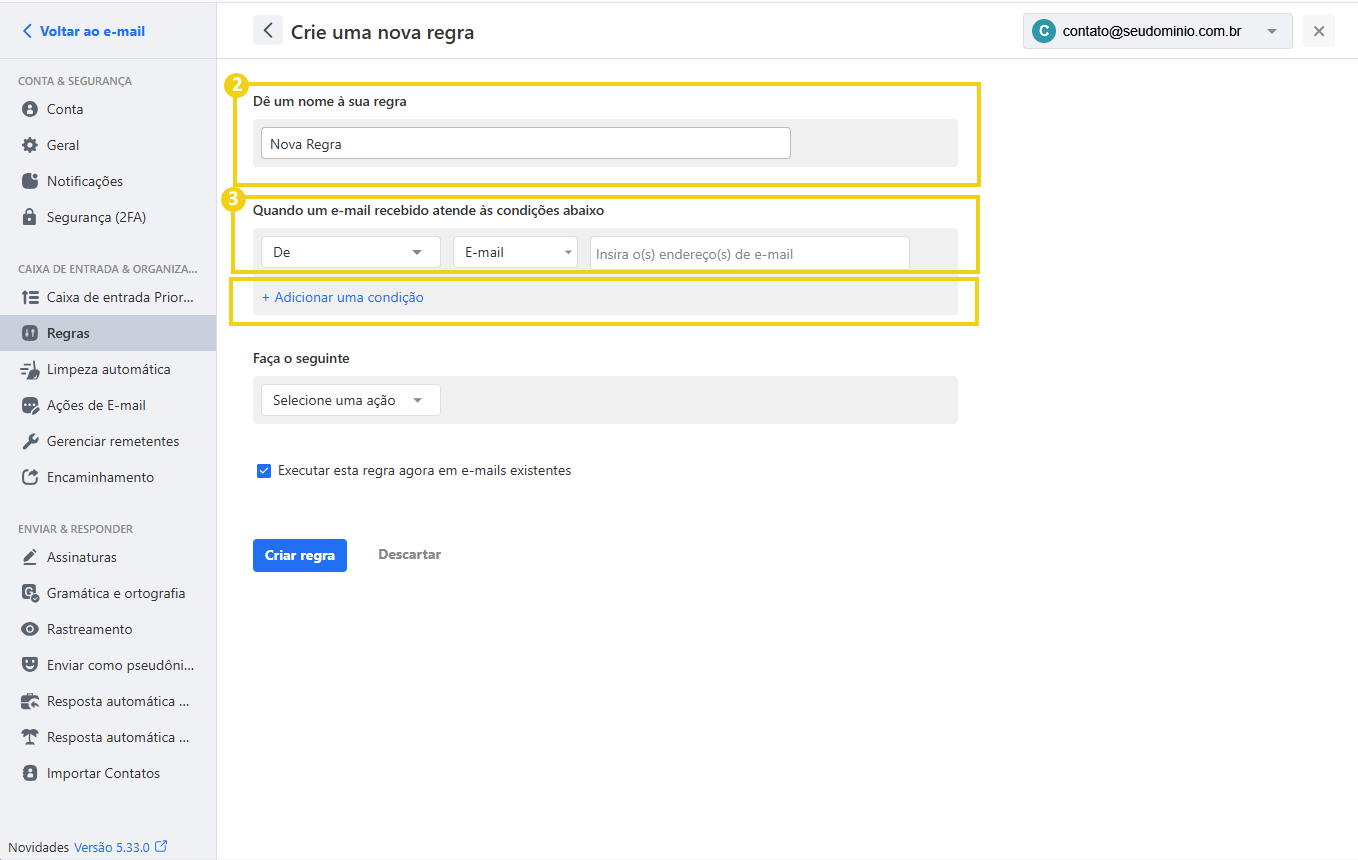This screenshot has width=1358, height=860.
Task: Open the E-mail field type dropdown
Action: [515, 252]
